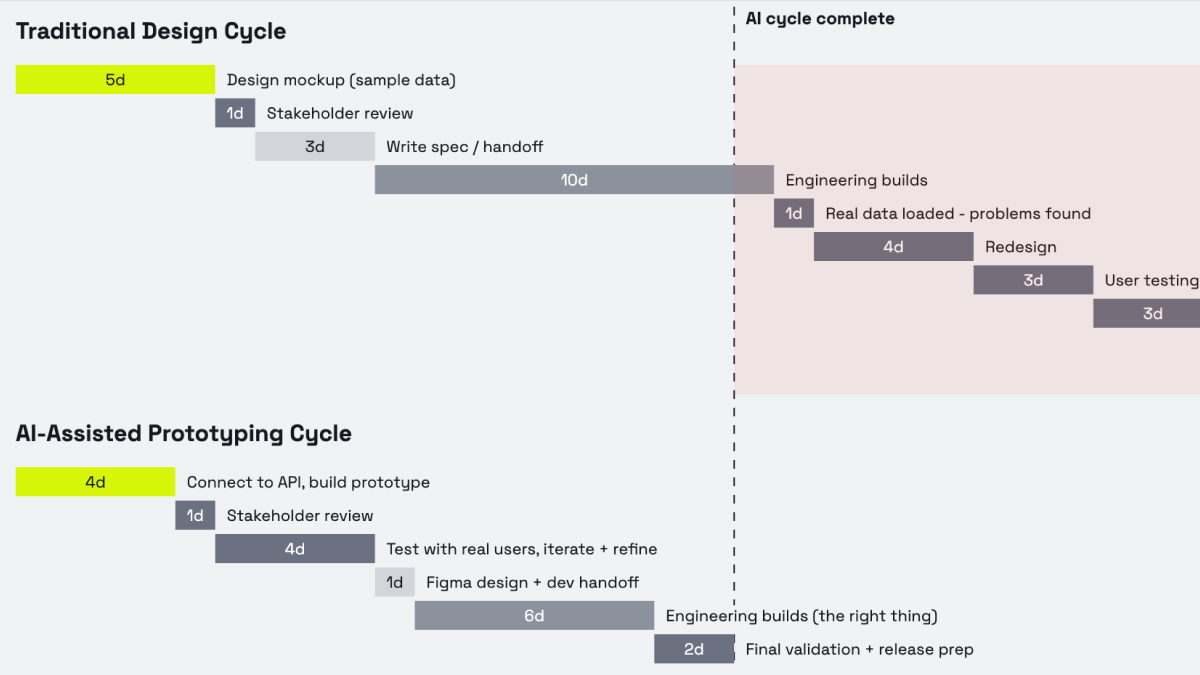Select the 10d Engineering builds bar

[x=574, y=180]
